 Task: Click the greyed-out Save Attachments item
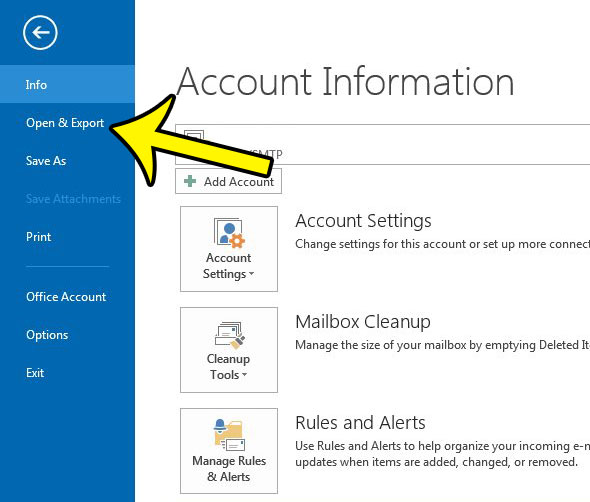pos(73,199)
